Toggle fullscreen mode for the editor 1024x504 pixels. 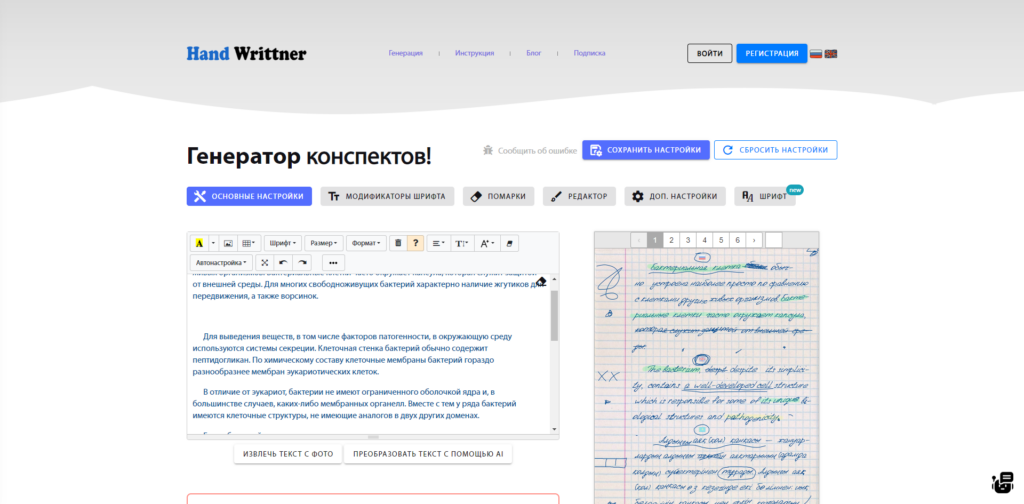point(265,262)
